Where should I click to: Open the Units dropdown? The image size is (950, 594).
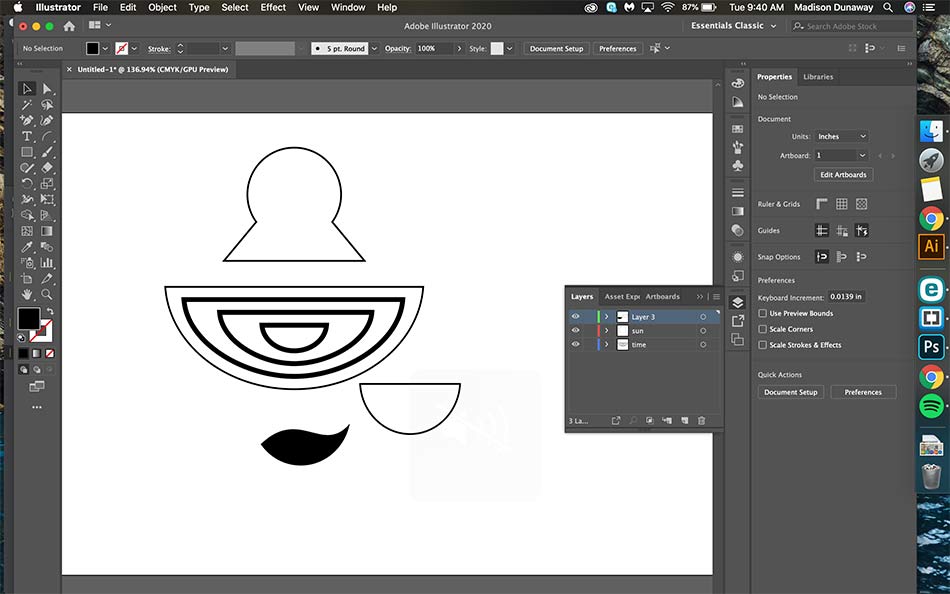(x=842, y=136)
